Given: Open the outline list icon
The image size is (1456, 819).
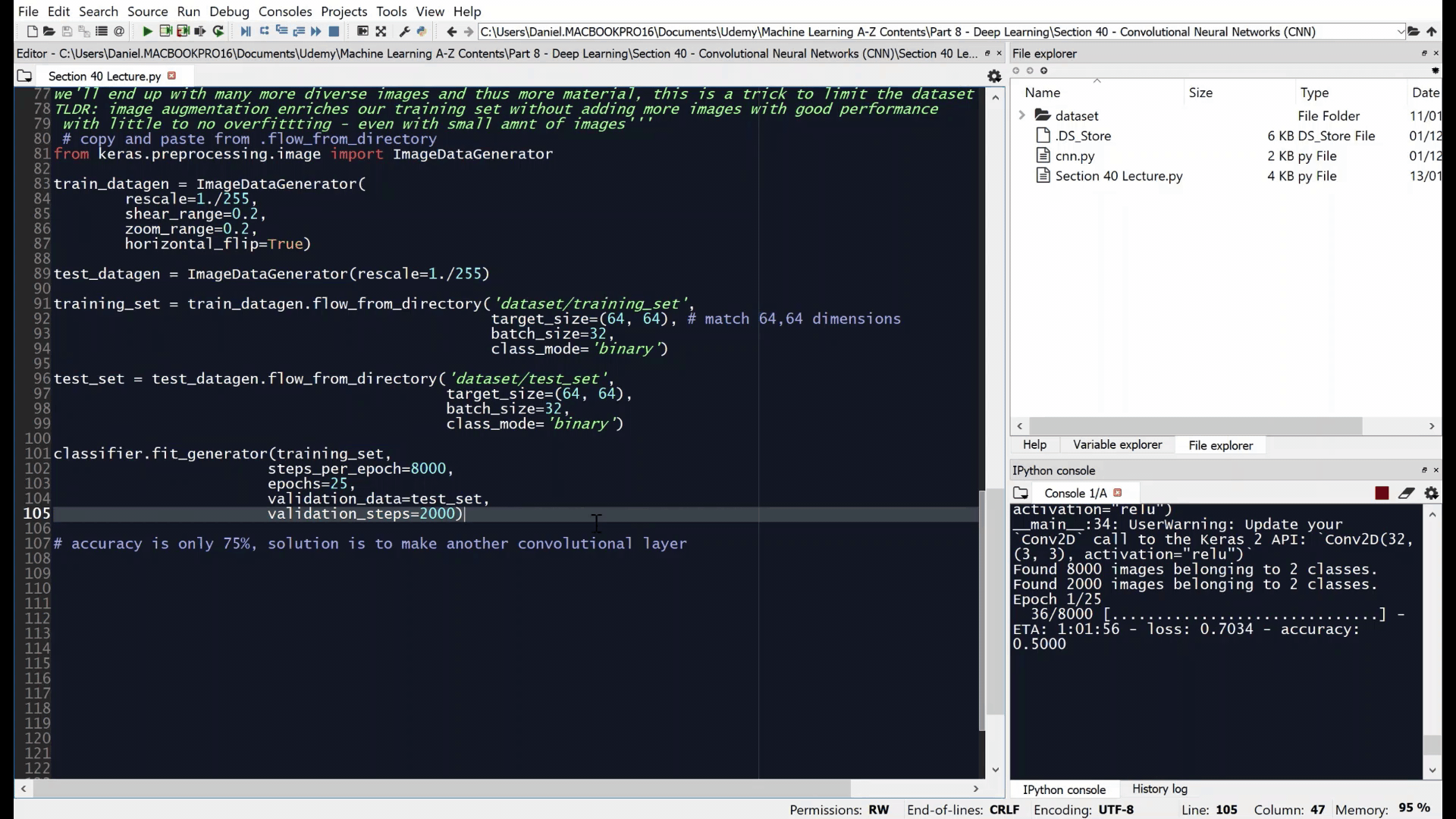Looking at the screenshot, I should tap(102, 32).
